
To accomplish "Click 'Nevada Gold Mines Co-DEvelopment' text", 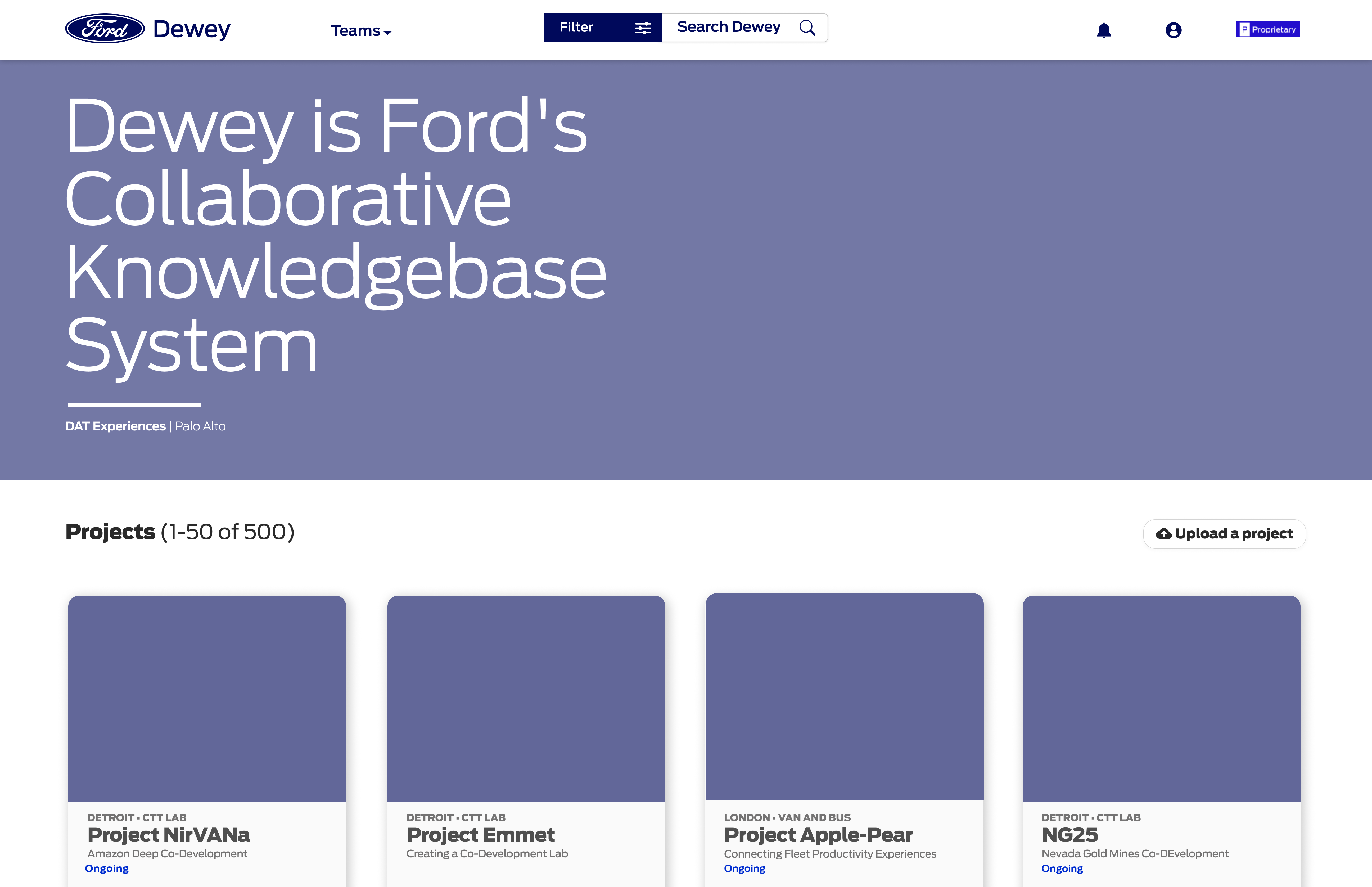I will (1135, 854).
